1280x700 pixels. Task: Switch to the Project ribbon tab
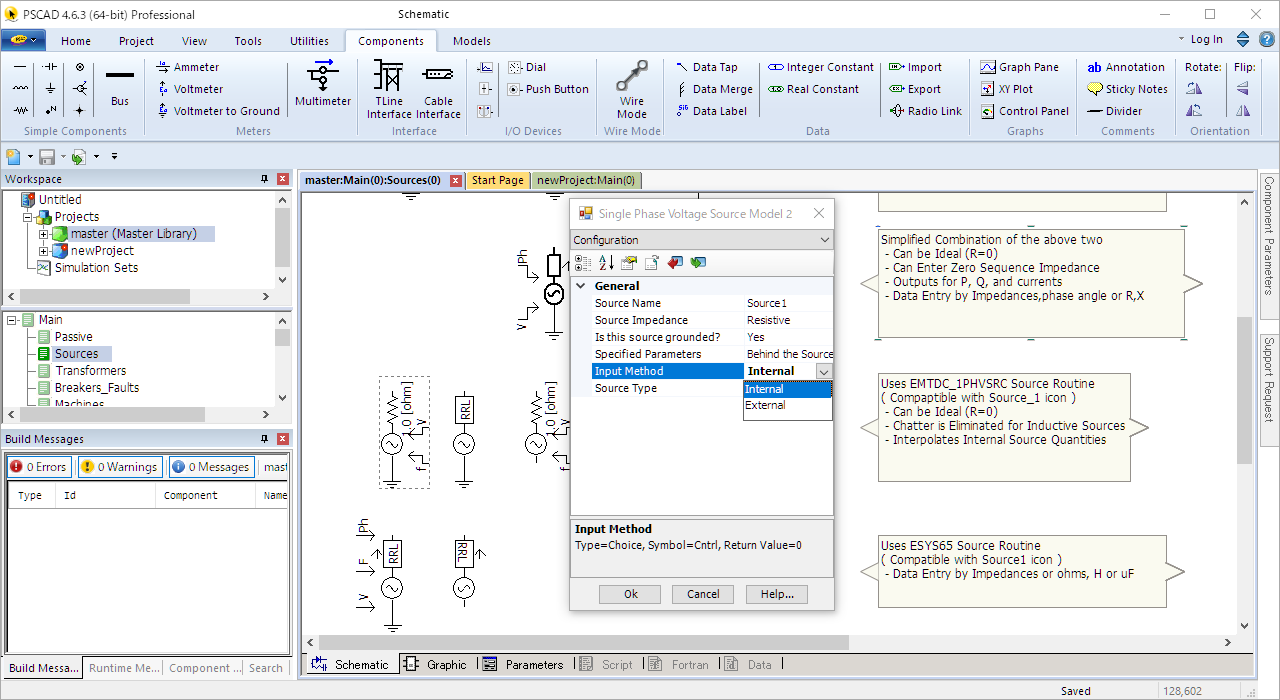pyautogui.click(x=136, y=41)
